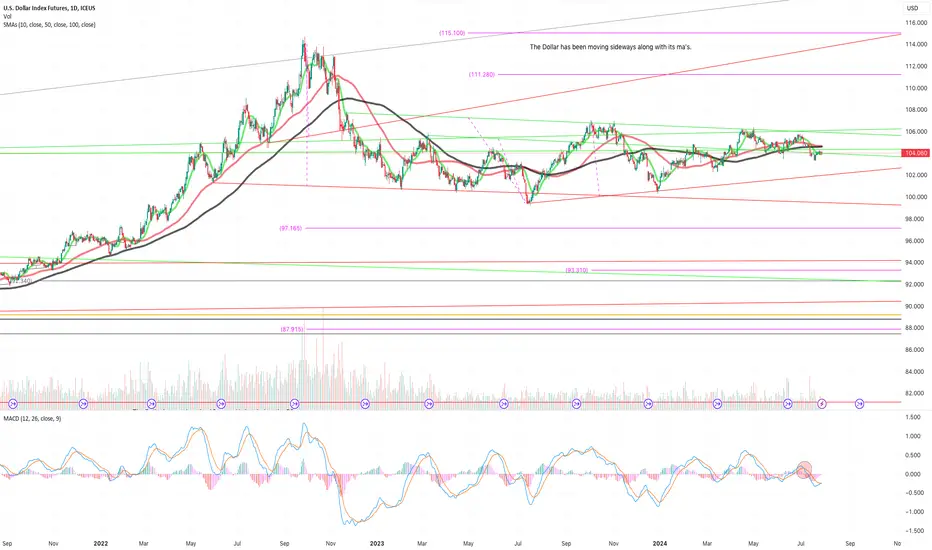This screenshot has width=932, height=550.
Task: Click the 2022 label on time axis
Action: pos(101,543)
